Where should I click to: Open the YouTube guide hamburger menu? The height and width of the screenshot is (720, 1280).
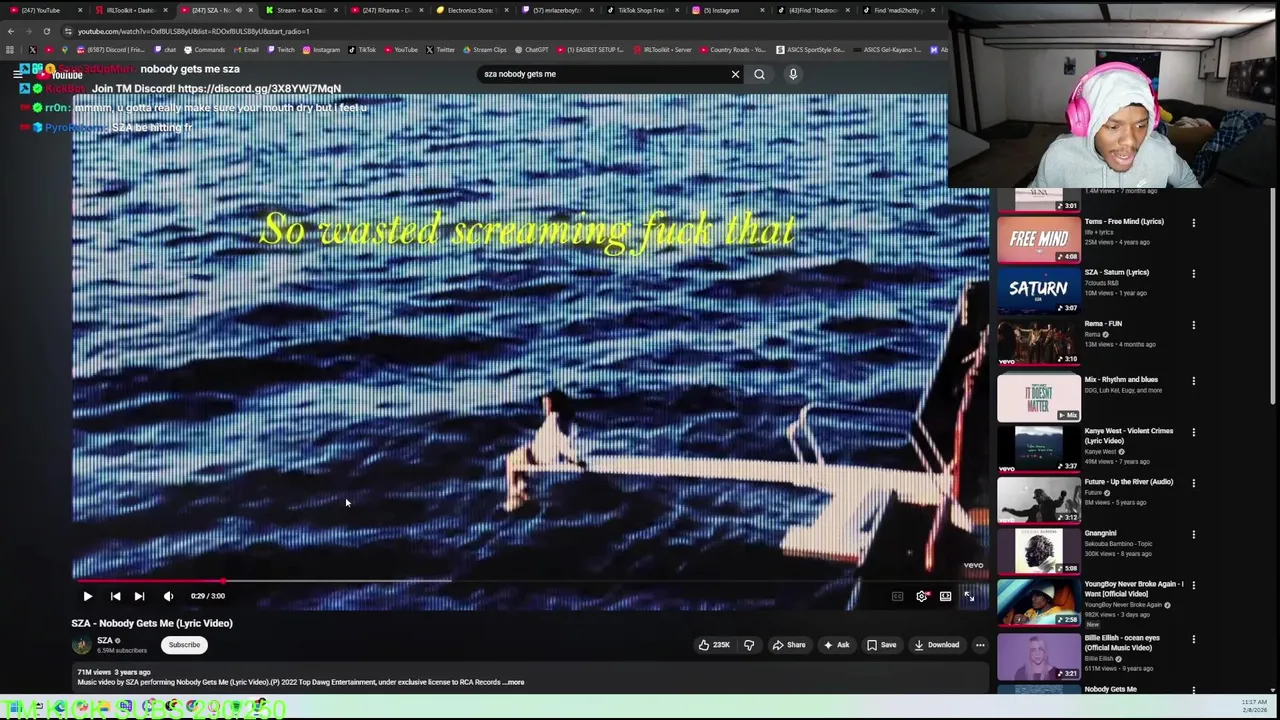click(x=18, y=74)
